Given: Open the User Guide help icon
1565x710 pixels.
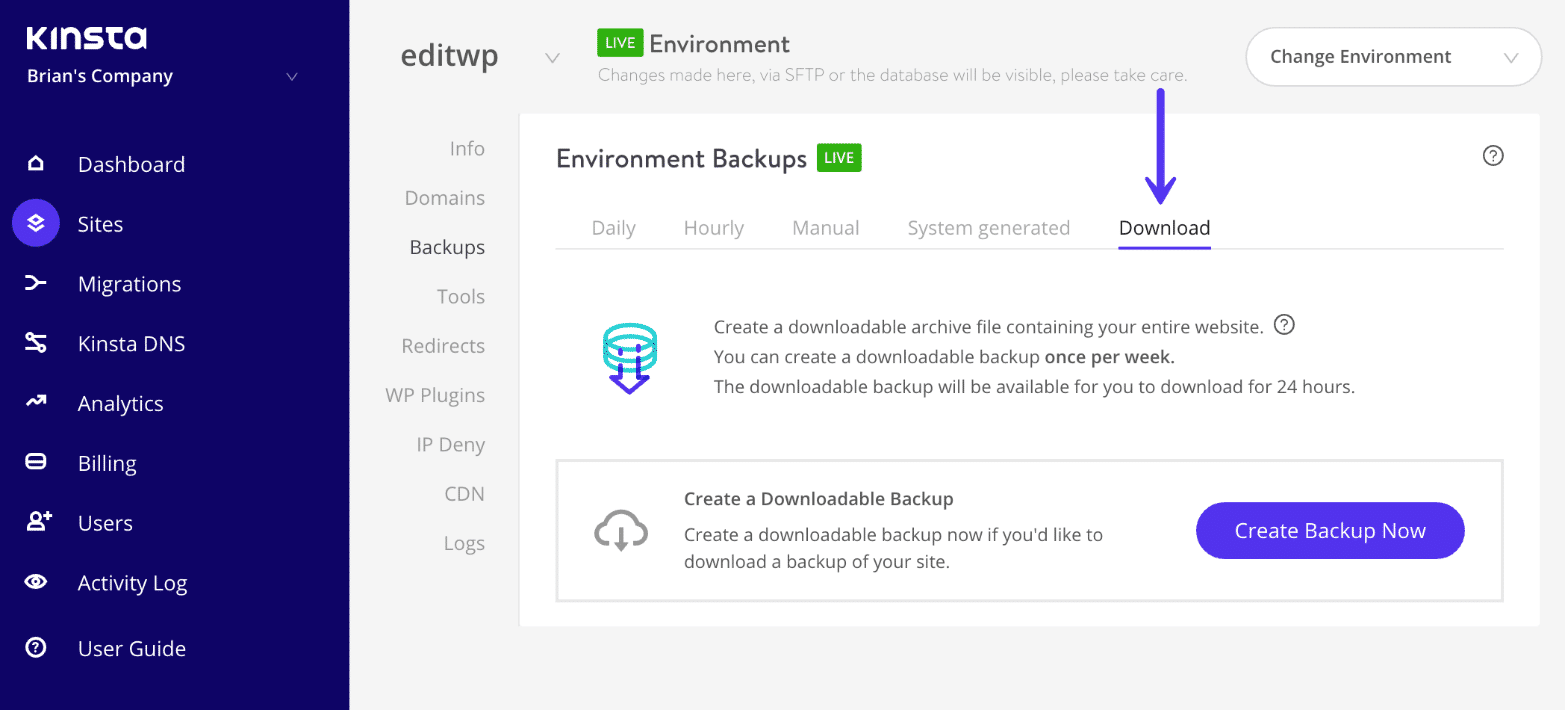Looking at the screenshot, I should point(36,648).
